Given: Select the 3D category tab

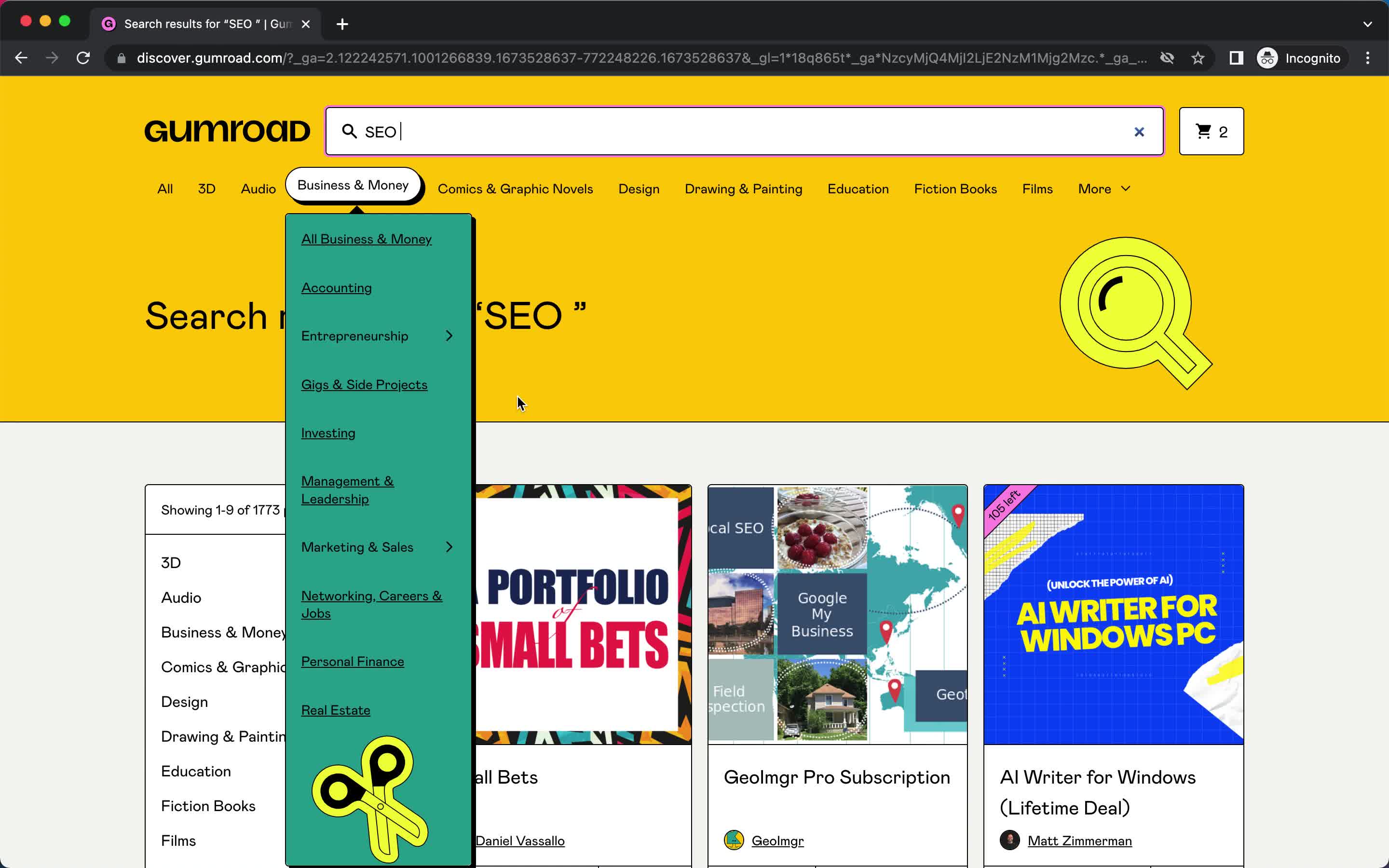Looking at the screenshot, I should [206, 189].
